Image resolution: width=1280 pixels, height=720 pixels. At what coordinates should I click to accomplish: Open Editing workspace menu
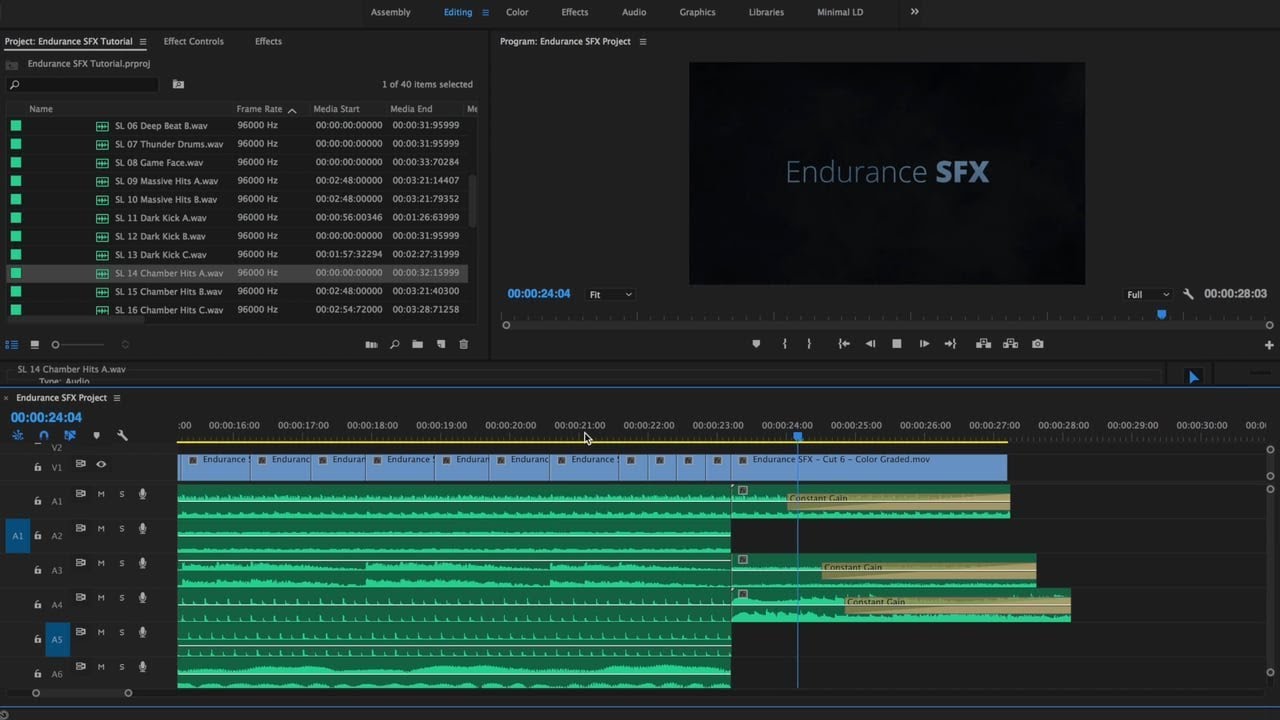pos(486,13)
